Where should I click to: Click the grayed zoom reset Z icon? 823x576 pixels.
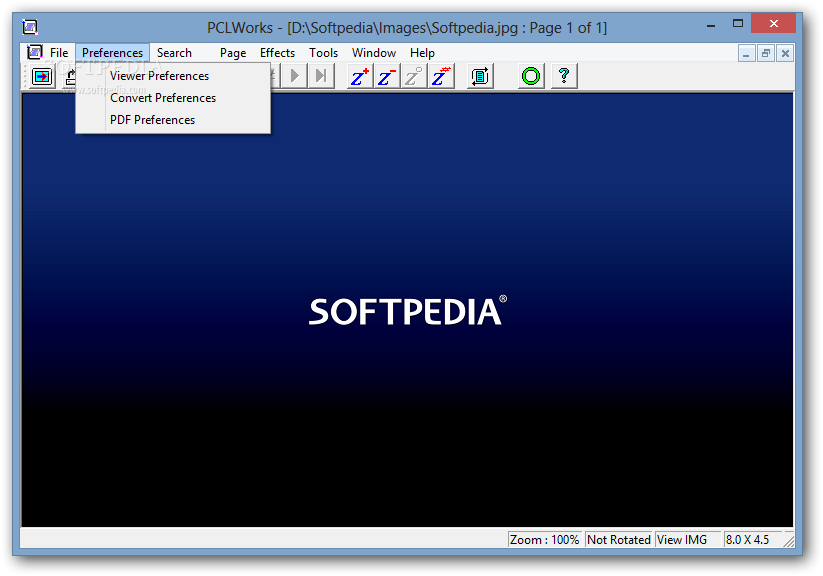point(414,77)
